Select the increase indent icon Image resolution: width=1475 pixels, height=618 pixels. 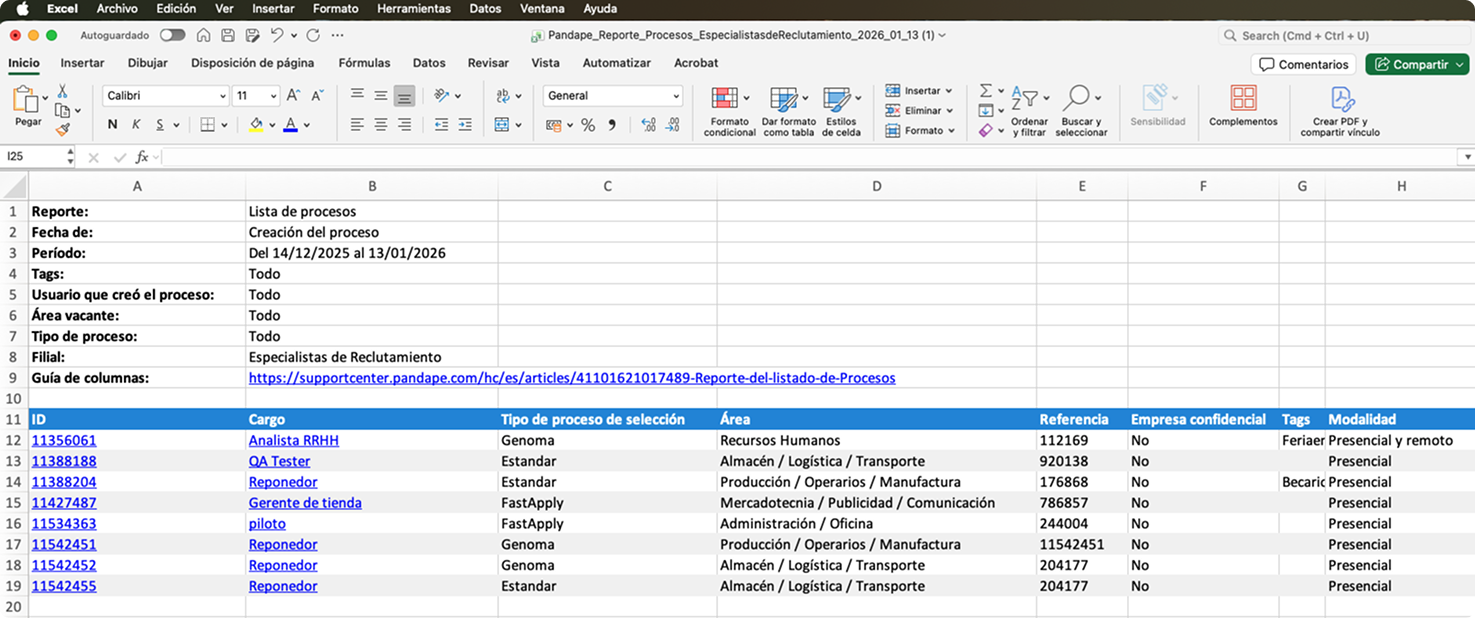click(x=466, y=125)
